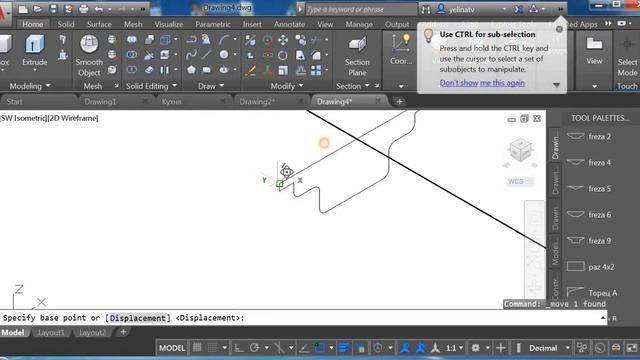Select the solid Subtract tool
The height and width of the screenshot is (360, 640).
point(131,55)
